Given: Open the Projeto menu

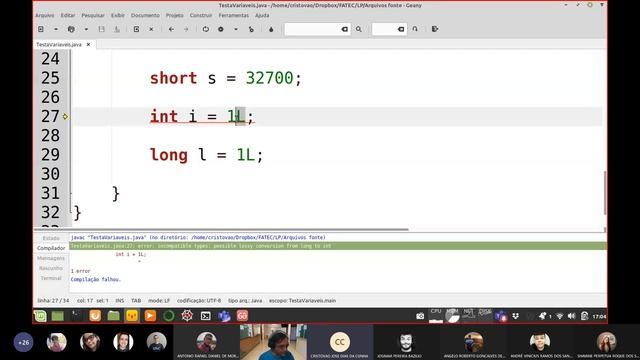Looking at the screenshot, I should [175, 16].
